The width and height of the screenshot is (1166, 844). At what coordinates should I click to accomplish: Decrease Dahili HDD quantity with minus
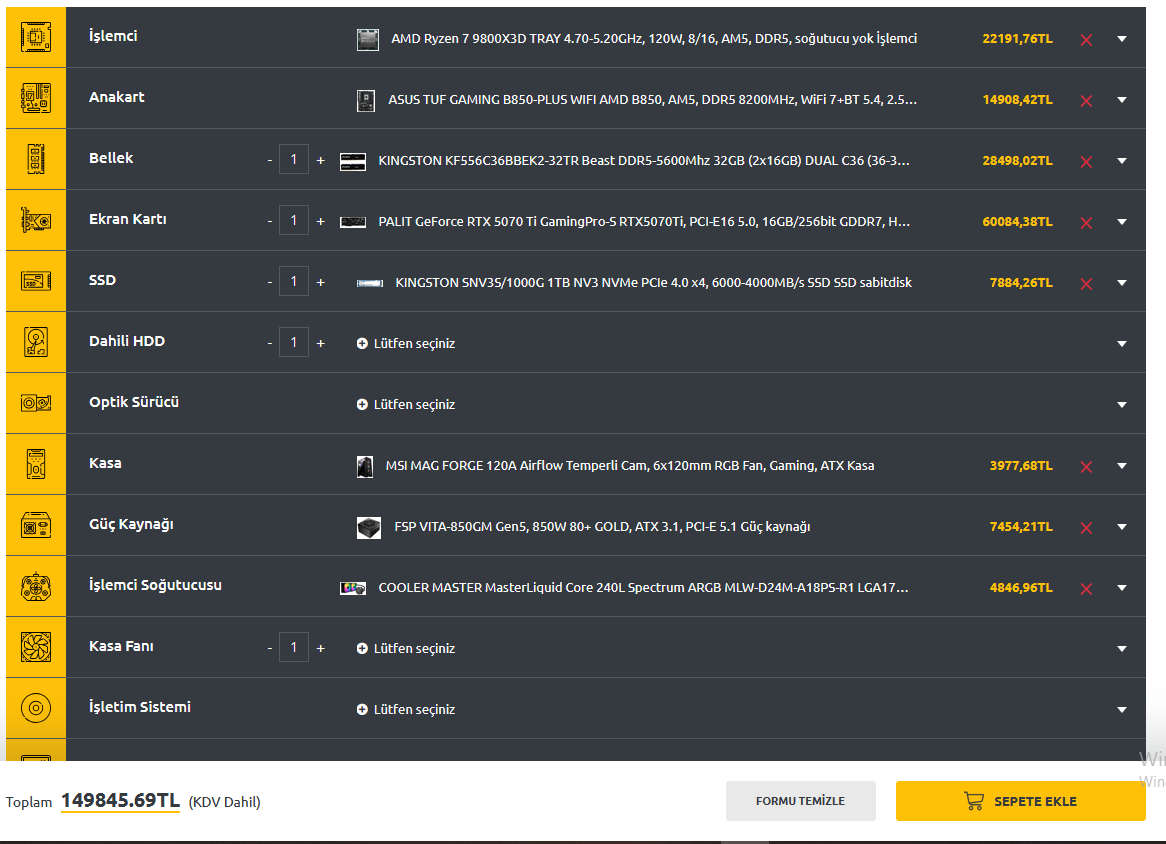click(x=269, y=344)
